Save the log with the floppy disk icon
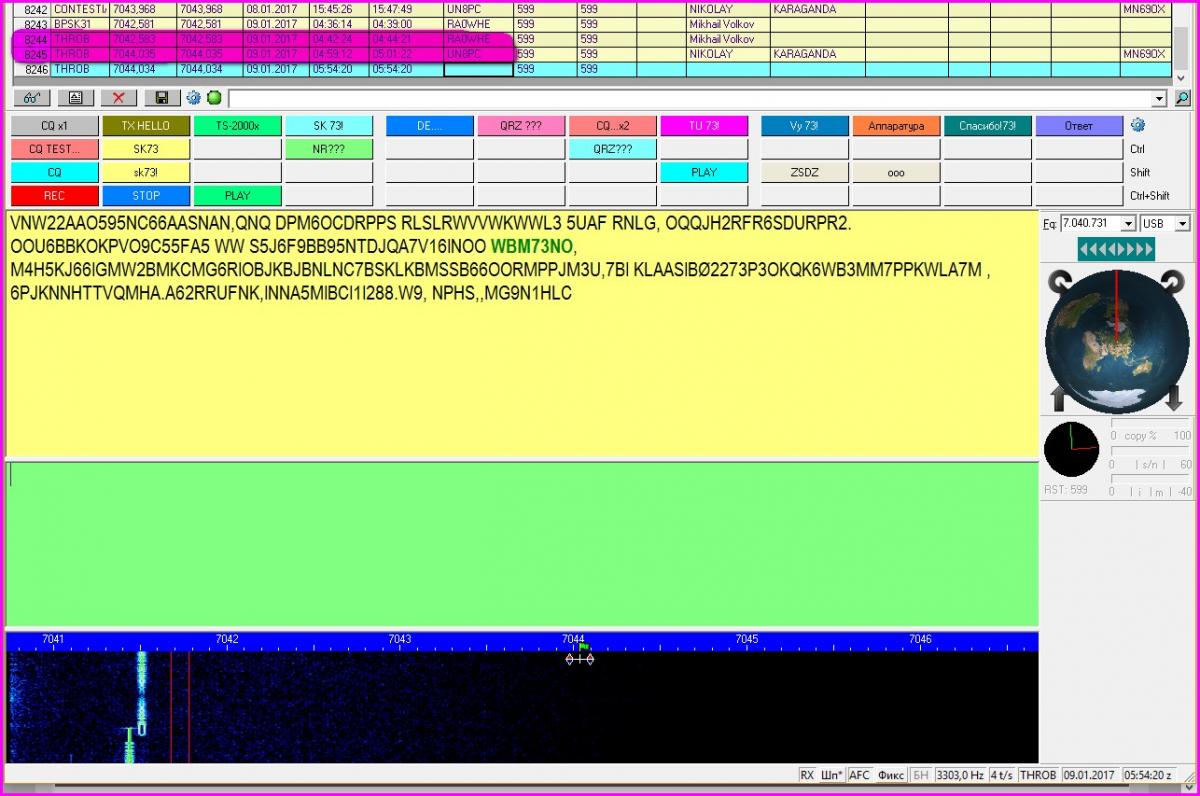The height and width of the screenshot is (796, 1200). (161, 98)
